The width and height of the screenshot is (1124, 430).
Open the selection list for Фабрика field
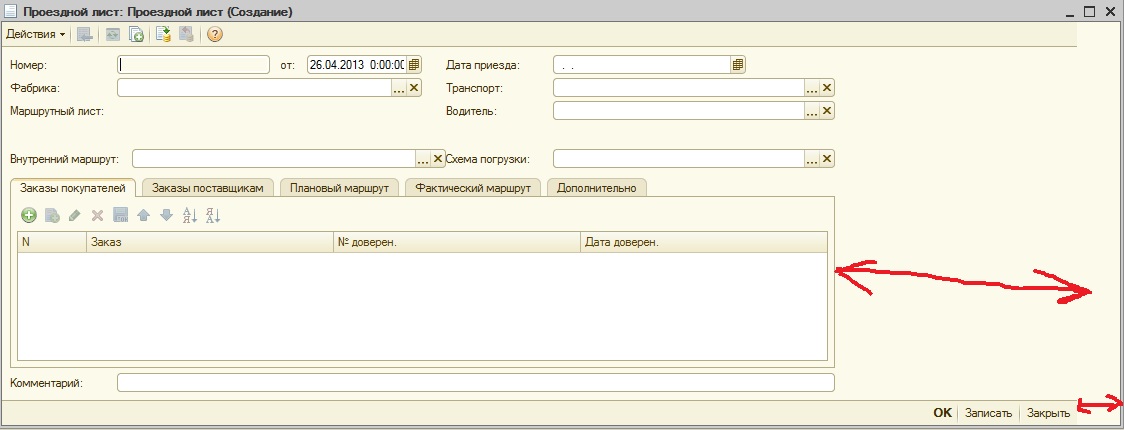click(x=398, y=88)
